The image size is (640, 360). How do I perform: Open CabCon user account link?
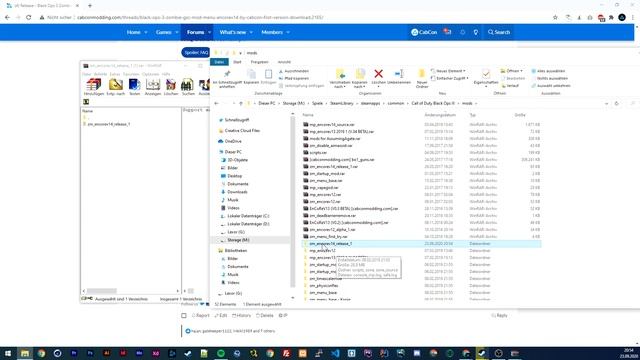pos(424,32)
